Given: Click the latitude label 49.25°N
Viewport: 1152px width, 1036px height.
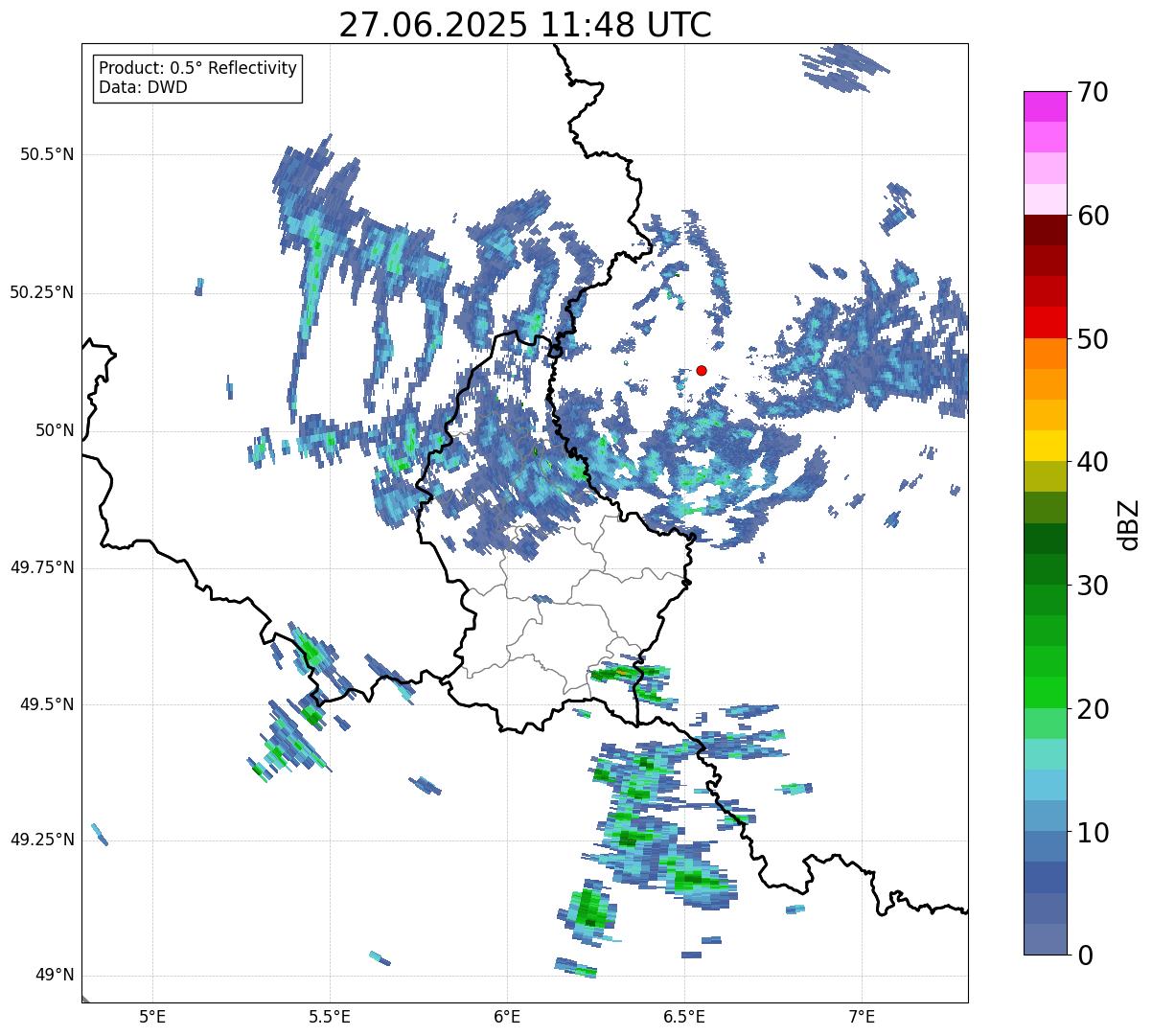Looking at the screenshot, I should point(42,840).
